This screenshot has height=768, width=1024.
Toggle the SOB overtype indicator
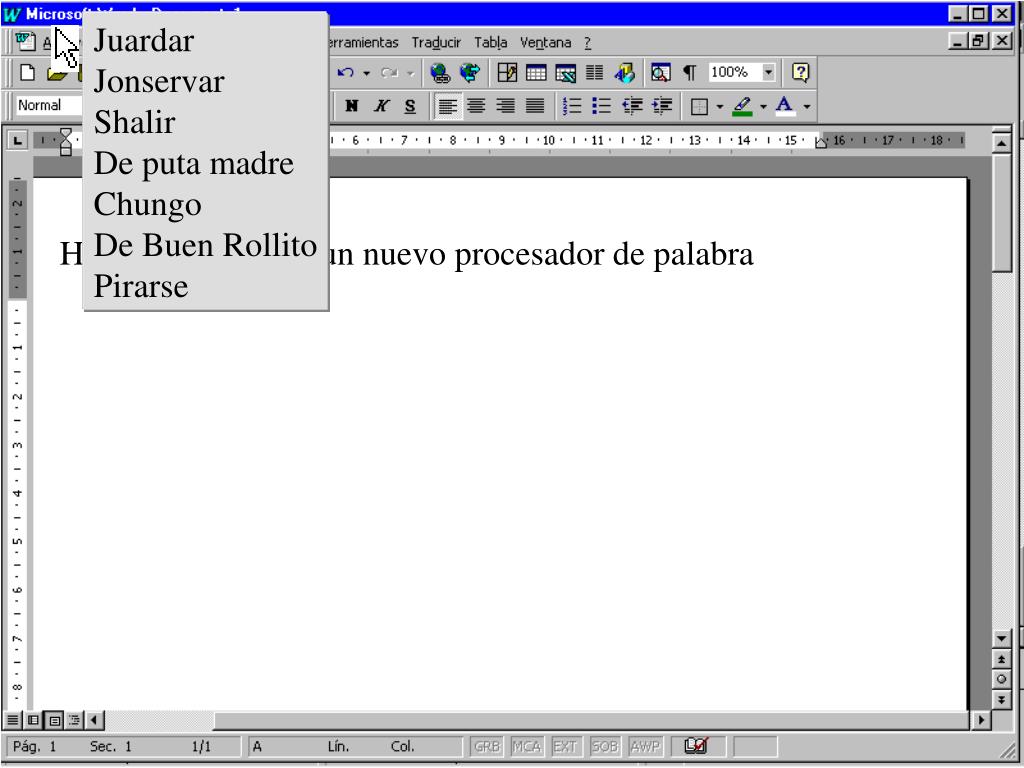605,746
